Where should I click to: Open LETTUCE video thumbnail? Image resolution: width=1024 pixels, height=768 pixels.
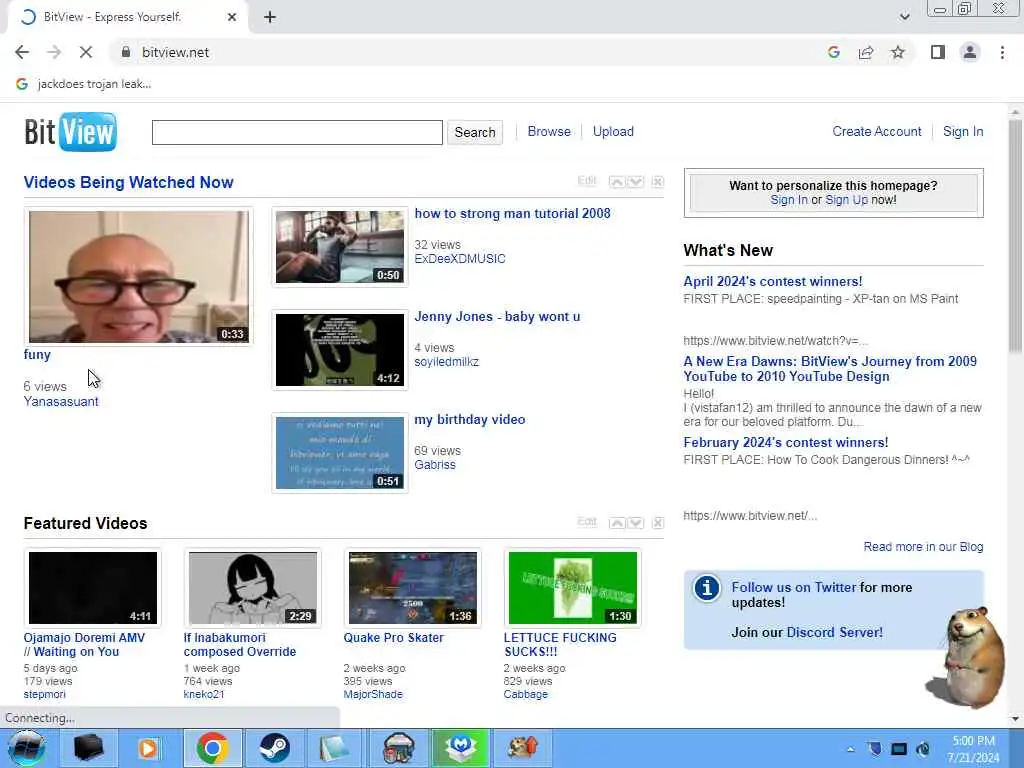[x=573, y=588]
